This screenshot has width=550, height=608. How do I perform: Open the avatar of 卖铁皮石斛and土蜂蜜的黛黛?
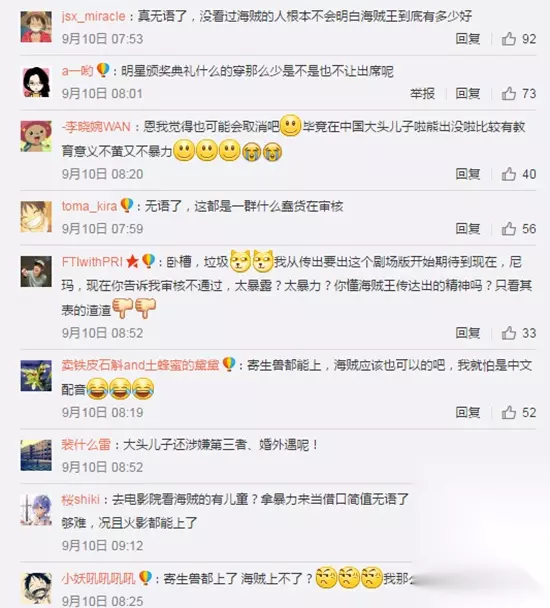pyautogui.click(x=36, y=375)
